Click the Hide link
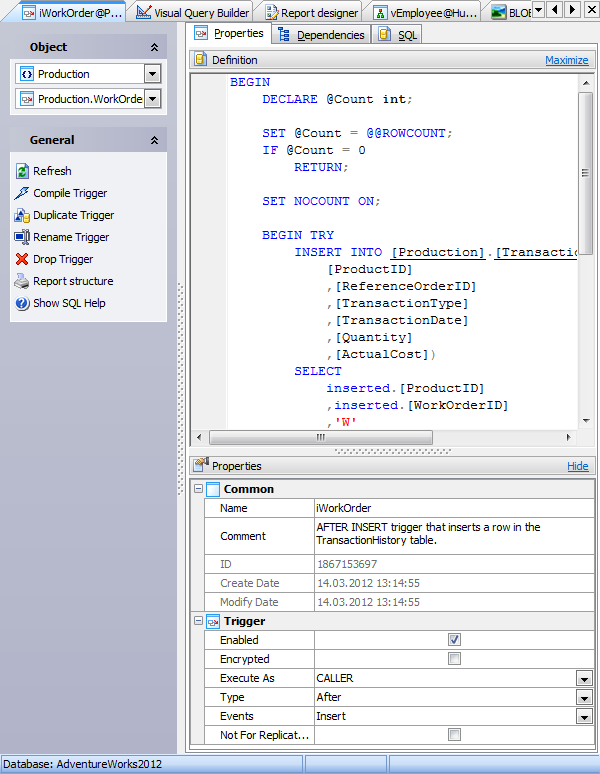Image resolution: width=600 pixels, height=774 pixels. pyautogui.click(x=577, y=466)
